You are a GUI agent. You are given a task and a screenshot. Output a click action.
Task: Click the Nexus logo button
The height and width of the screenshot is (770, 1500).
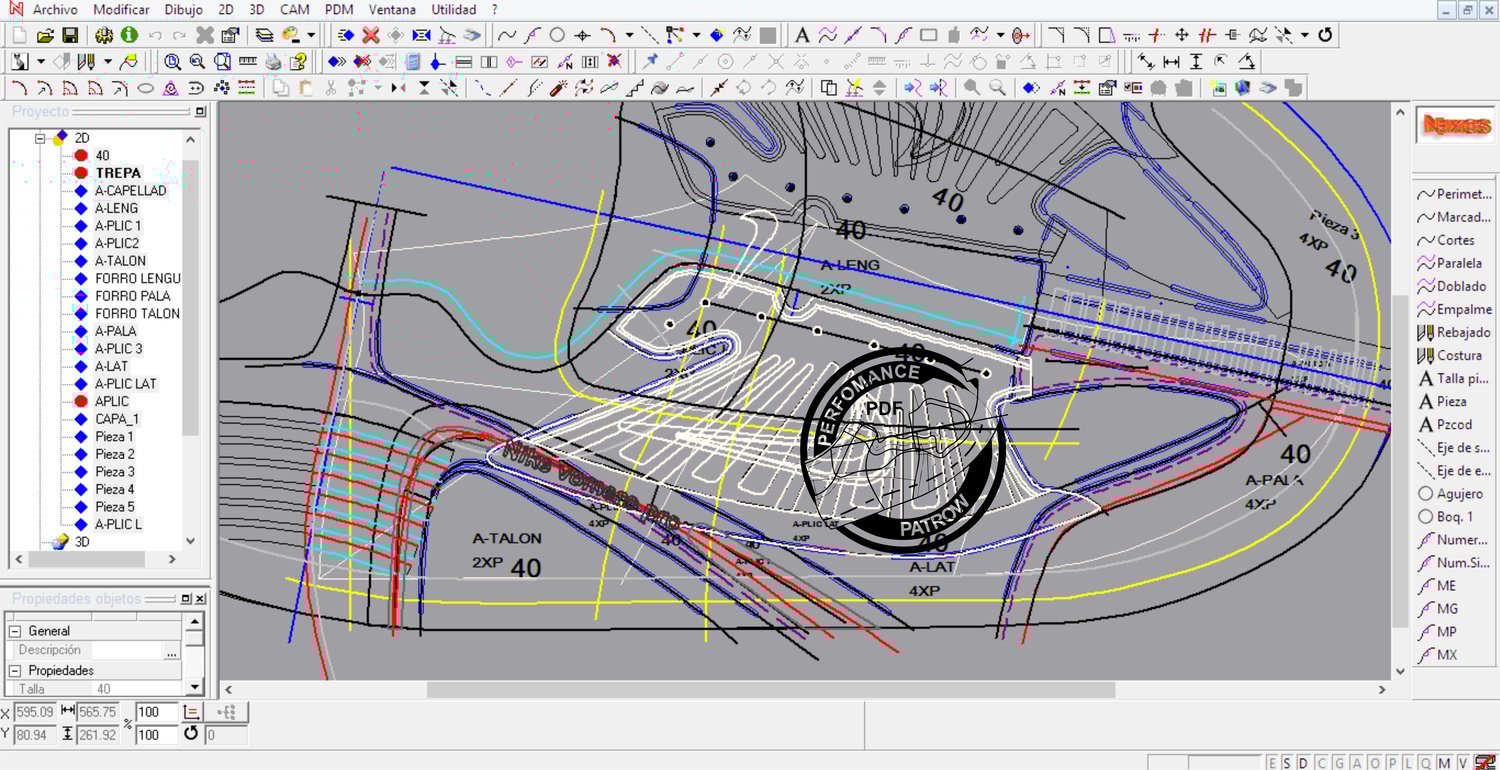1454,127
